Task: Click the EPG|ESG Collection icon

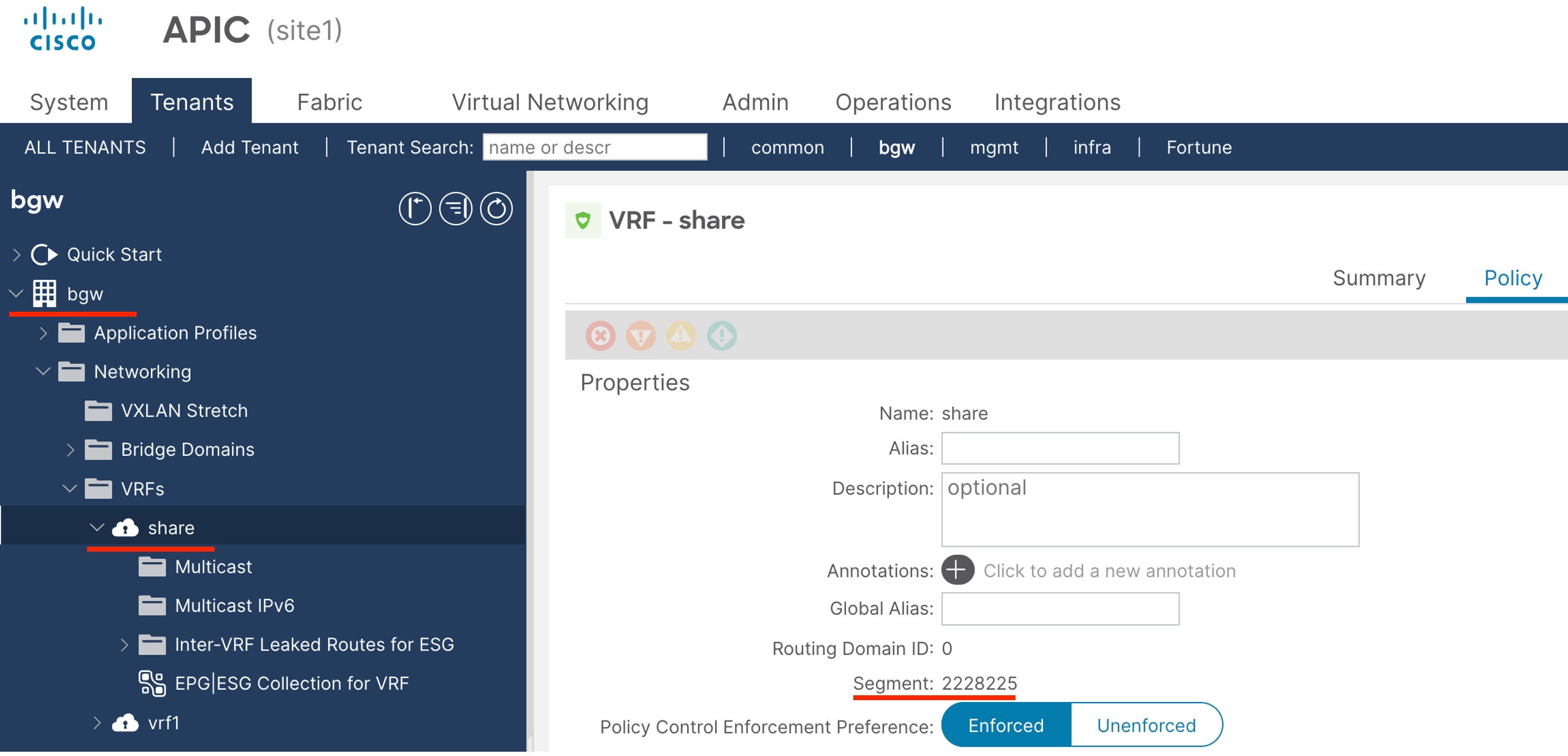Action: pyautogui.click(x=152, y=683)
